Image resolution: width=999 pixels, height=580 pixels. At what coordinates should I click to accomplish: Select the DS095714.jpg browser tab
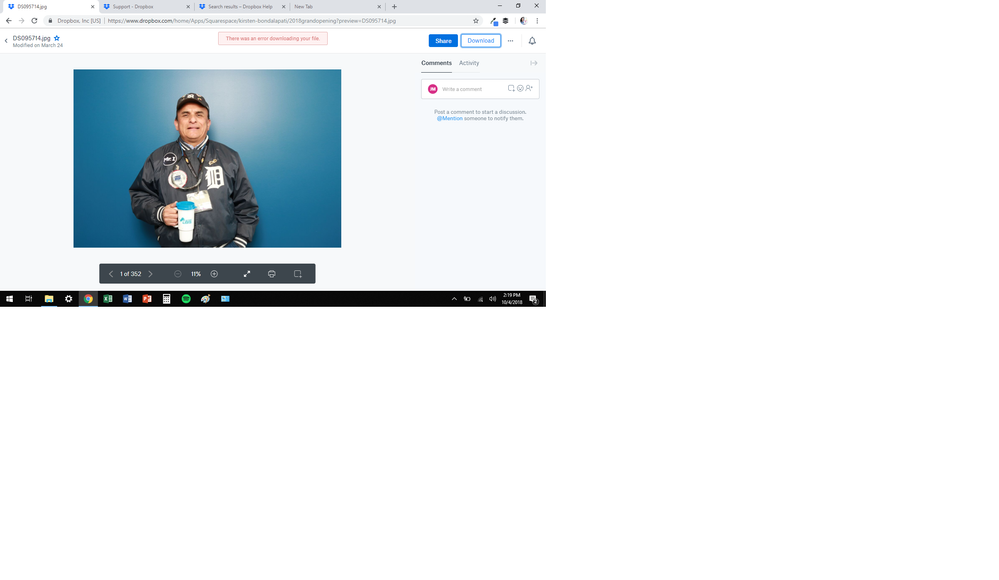click(50, 6)
